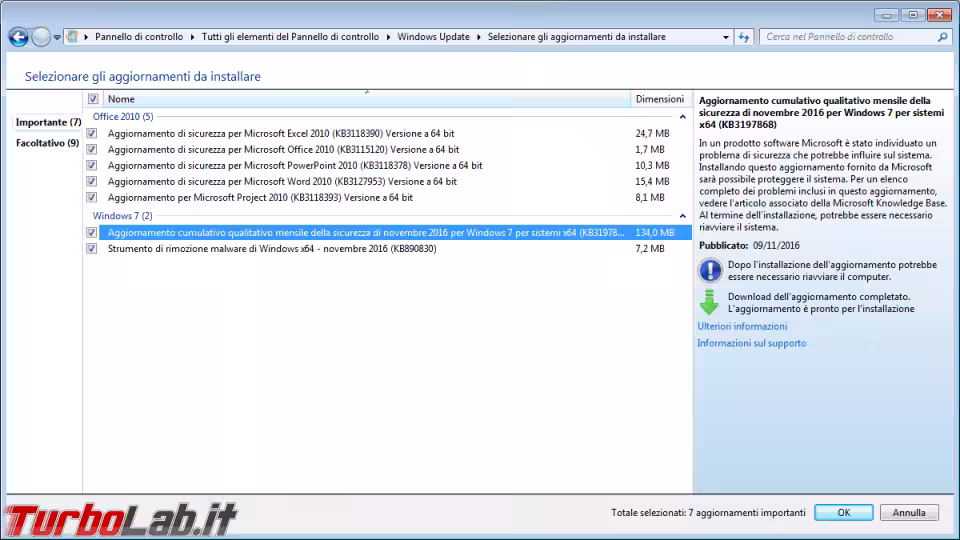This screenshot has width=960, height=540.
Task: Open 'Ulteriori informazioni' link
Action: [742, 326]
